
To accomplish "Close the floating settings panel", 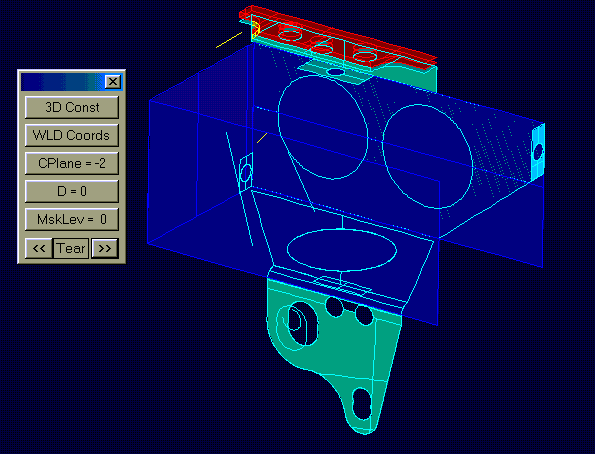I will (x=113, y=82).
